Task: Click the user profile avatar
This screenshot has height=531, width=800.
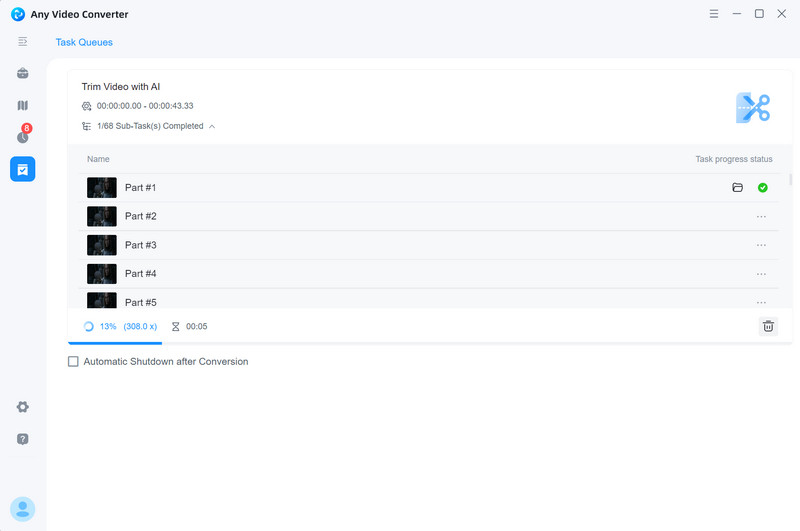Action: [22, 509]
